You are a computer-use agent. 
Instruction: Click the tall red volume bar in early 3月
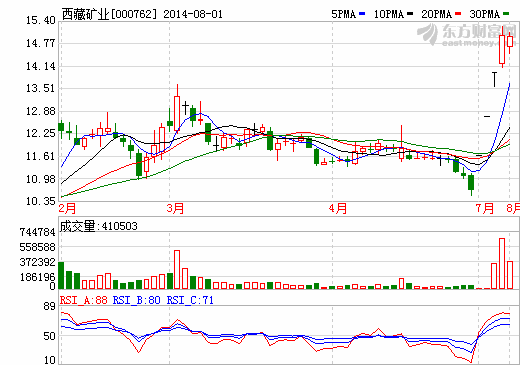click(177, 269)
